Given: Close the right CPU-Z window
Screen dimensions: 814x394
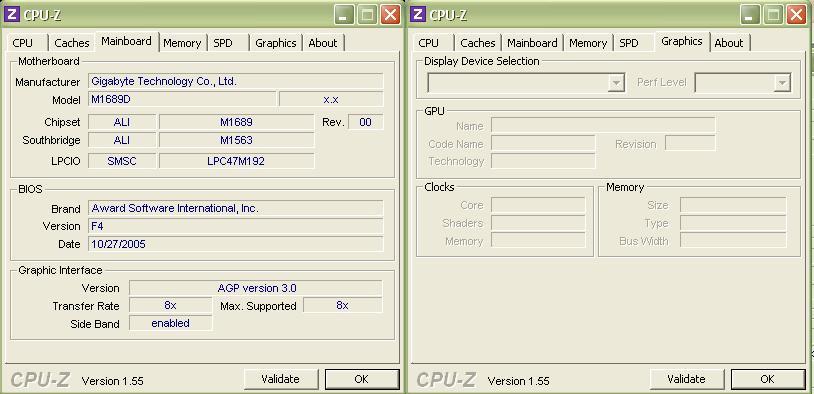Looking at the screenshot, I should [x=796, y=15].
